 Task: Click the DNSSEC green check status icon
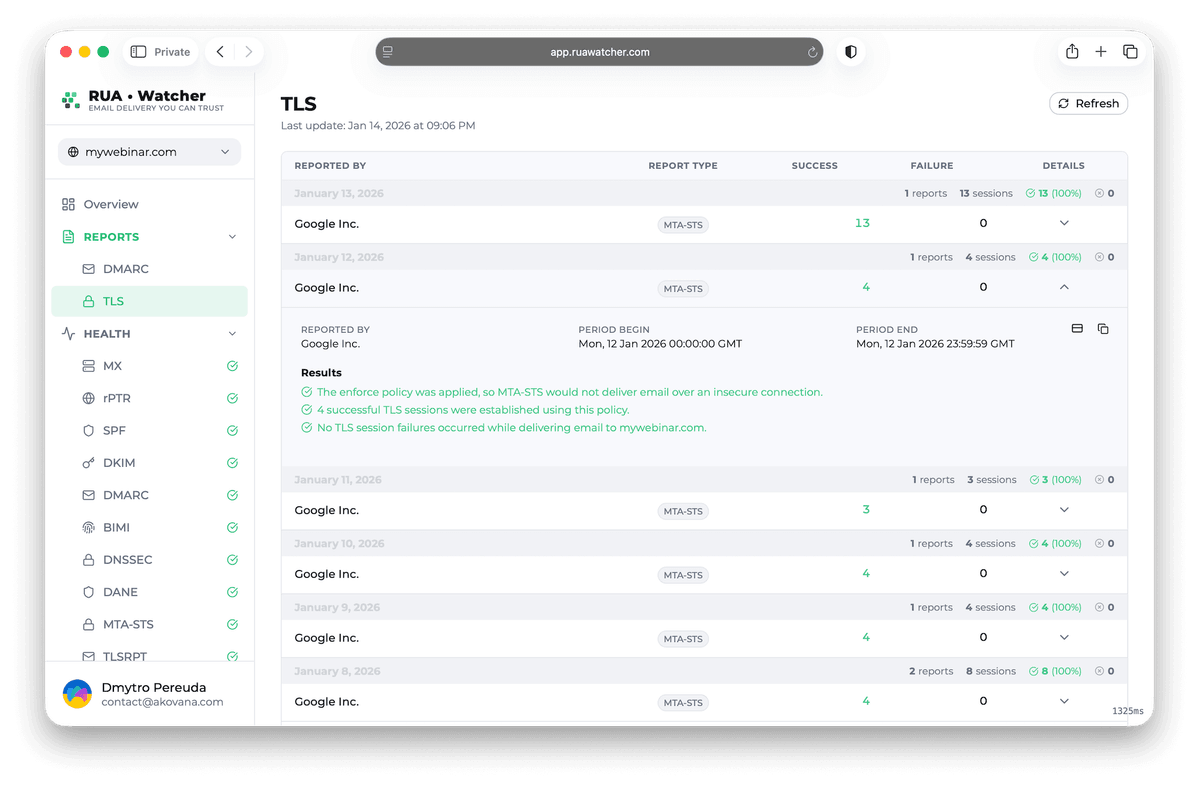232,560
